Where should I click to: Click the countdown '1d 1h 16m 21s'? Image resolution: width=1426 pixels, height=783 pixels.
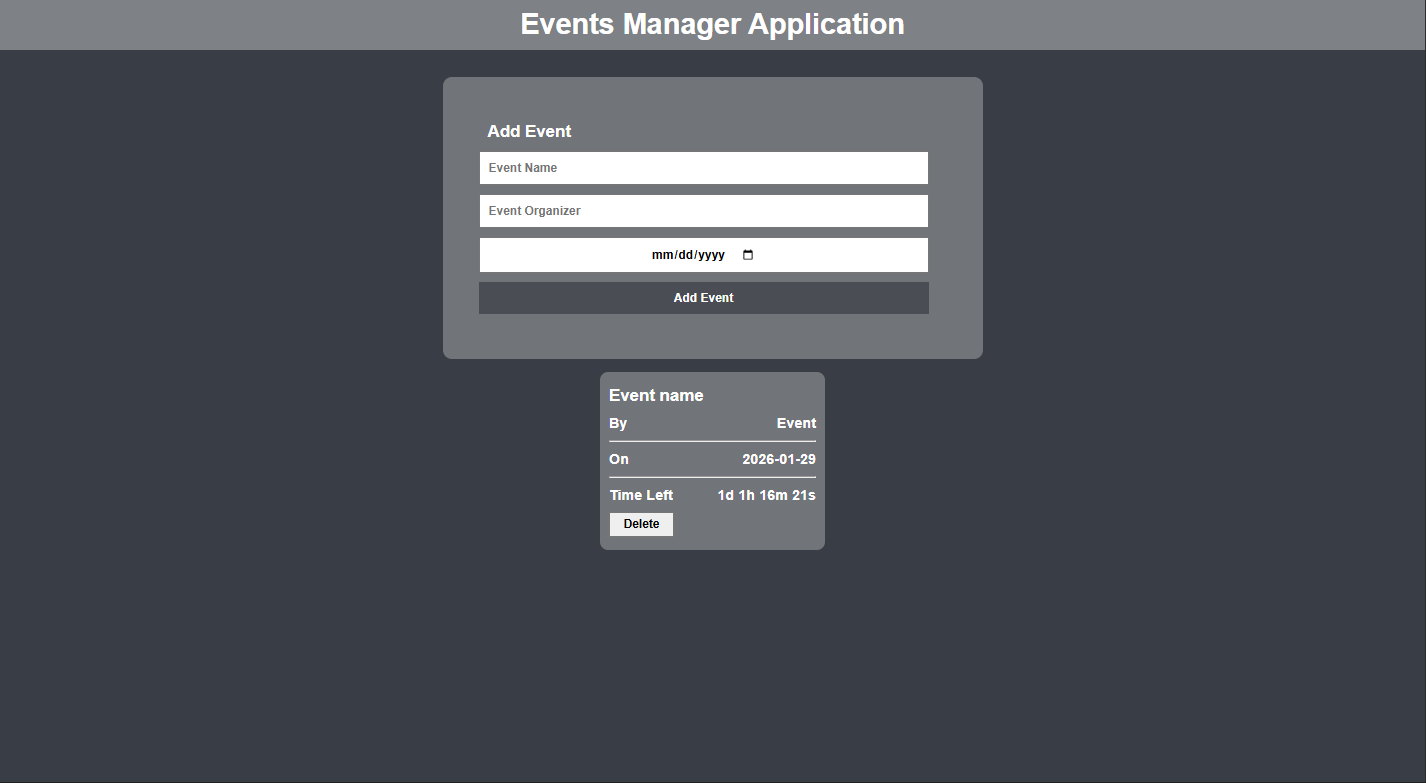[766, 495]
